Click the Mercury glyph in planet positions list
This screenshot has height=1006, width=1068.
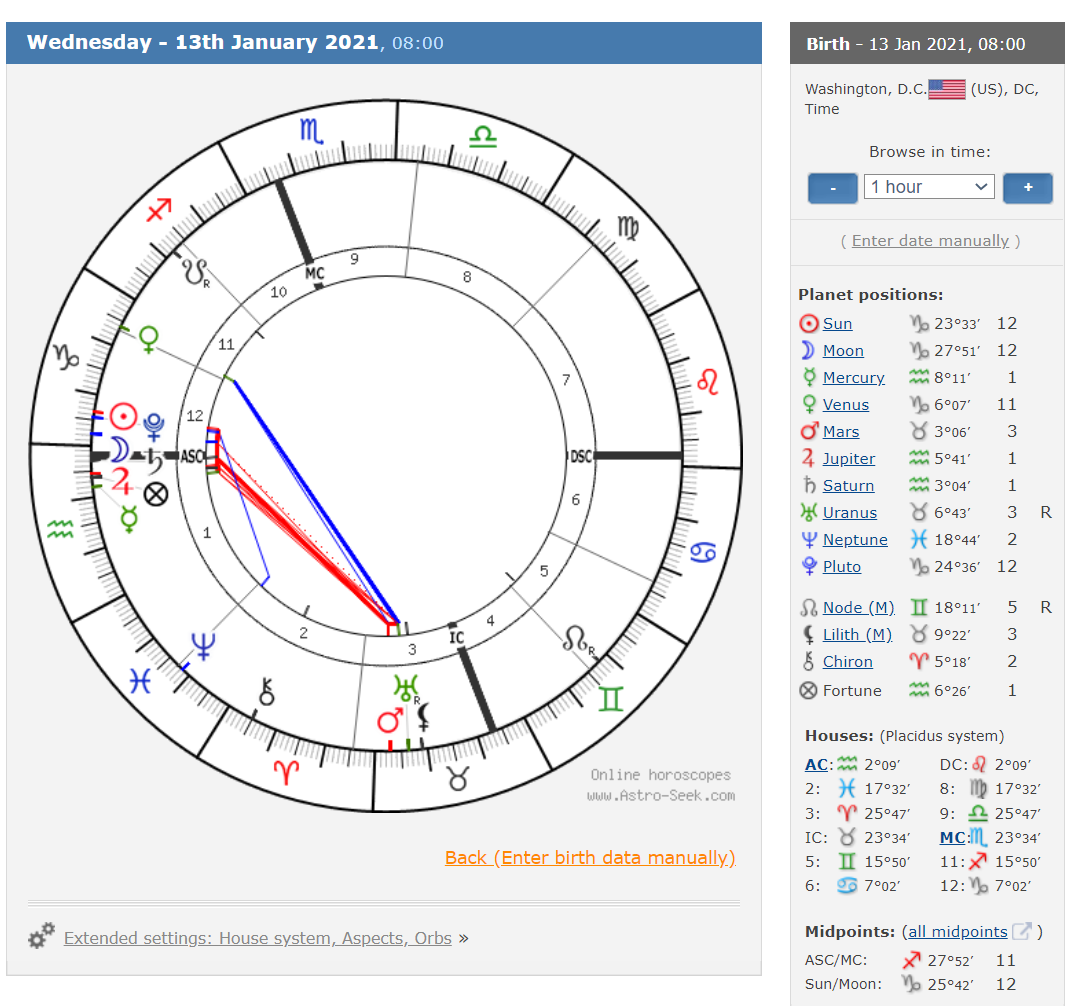pyautogui.click(x=809, y=377)
